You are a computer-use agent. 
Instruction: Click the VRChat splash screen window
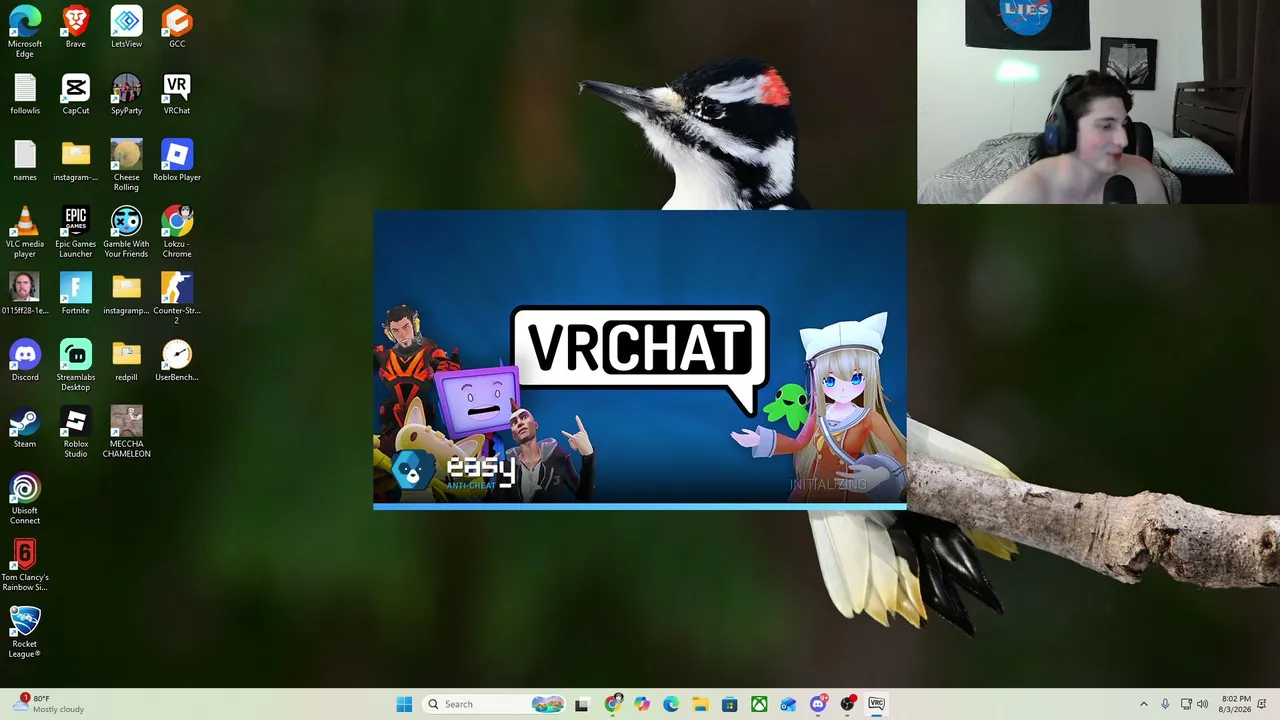pyautogui.click(x=640, y=360)
